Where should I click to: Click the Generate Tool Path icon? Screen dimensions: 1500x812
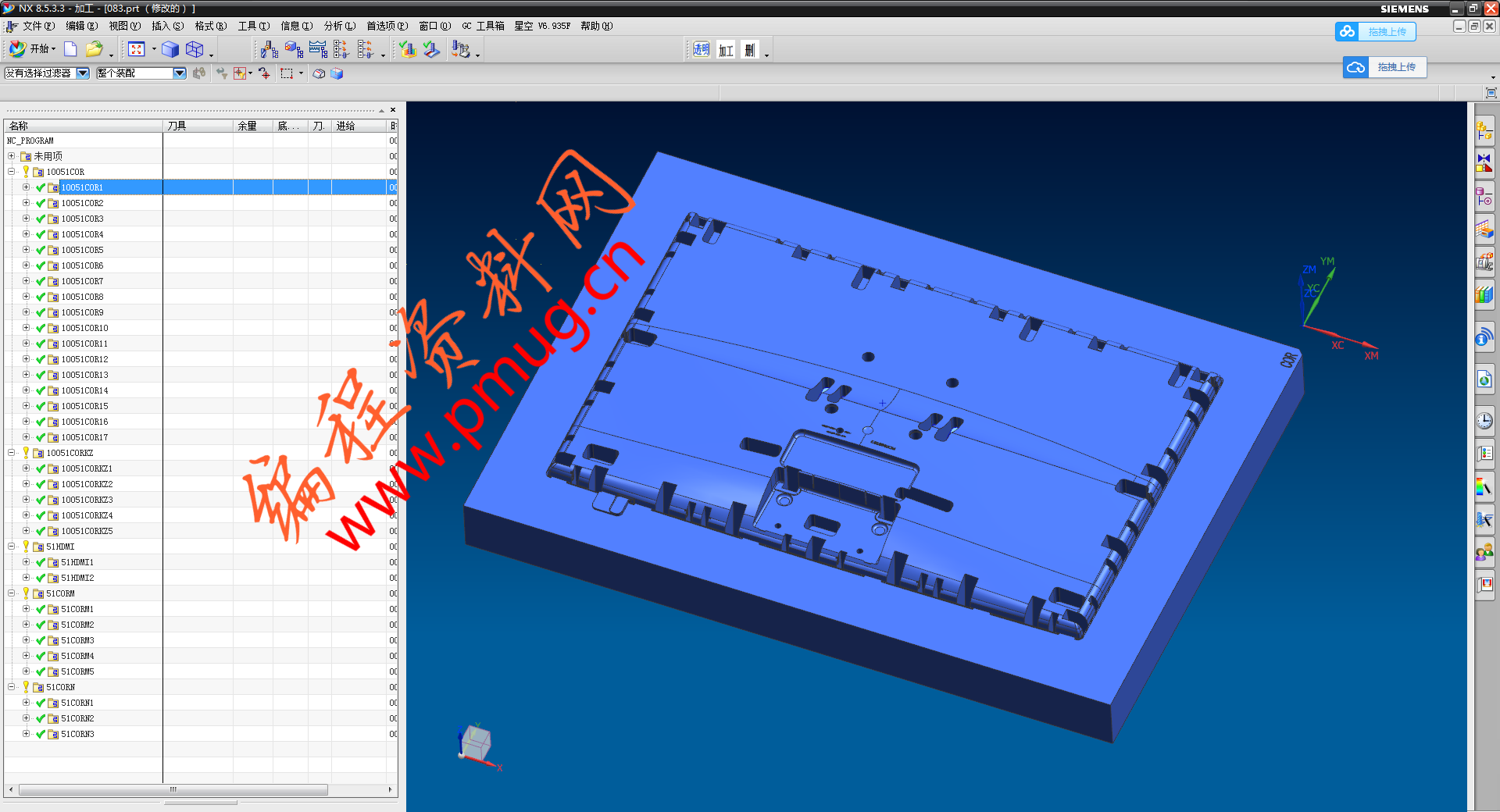pyautogui.click(x=408, y=50)
